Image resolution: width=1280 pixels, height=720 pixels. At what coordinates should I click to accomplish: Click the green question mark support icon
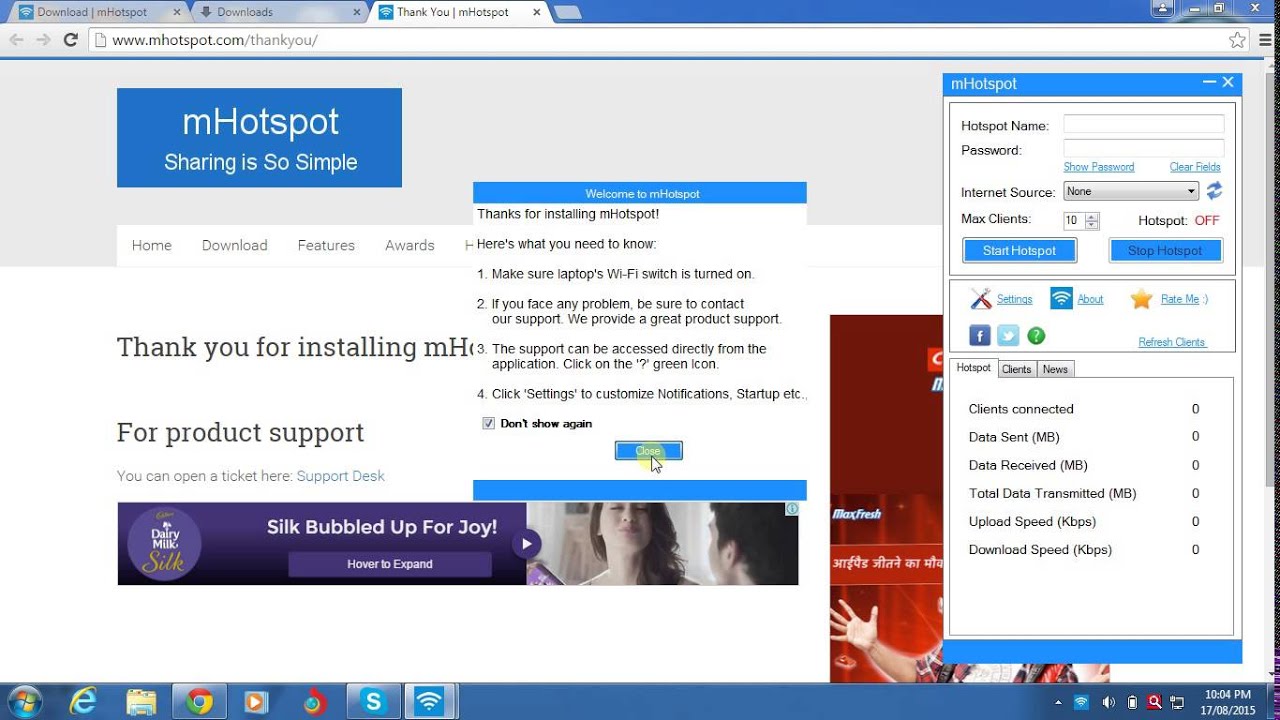tap(1036, 336)
